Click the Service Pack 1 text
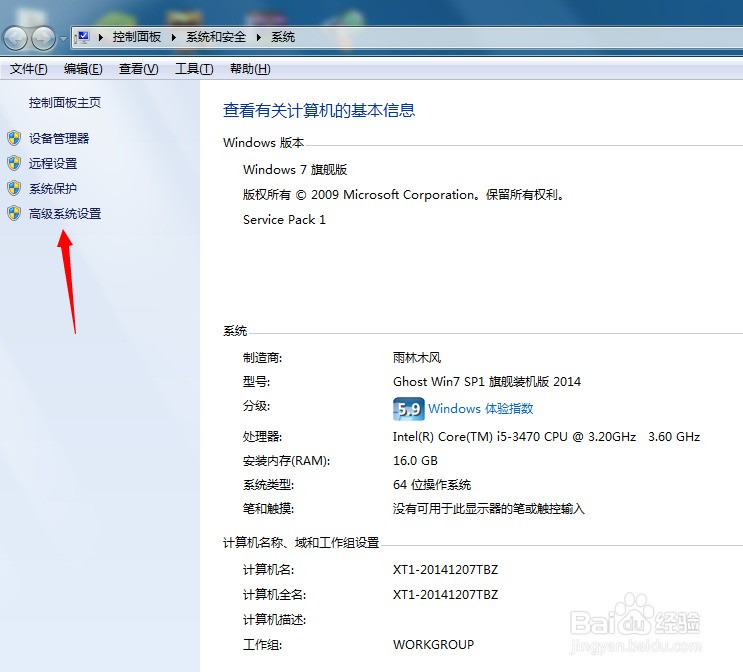The image size is (743, 672). pos(284,220)
